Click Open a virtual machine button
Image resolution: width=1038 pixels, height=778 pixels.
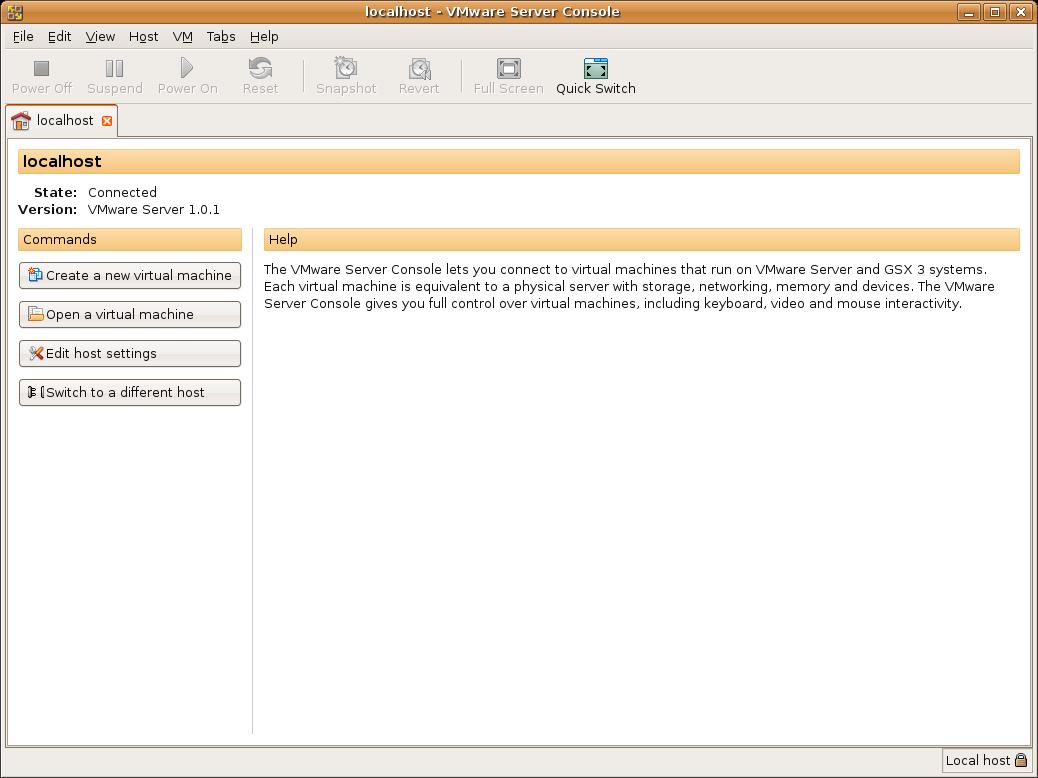click(130, 315)
